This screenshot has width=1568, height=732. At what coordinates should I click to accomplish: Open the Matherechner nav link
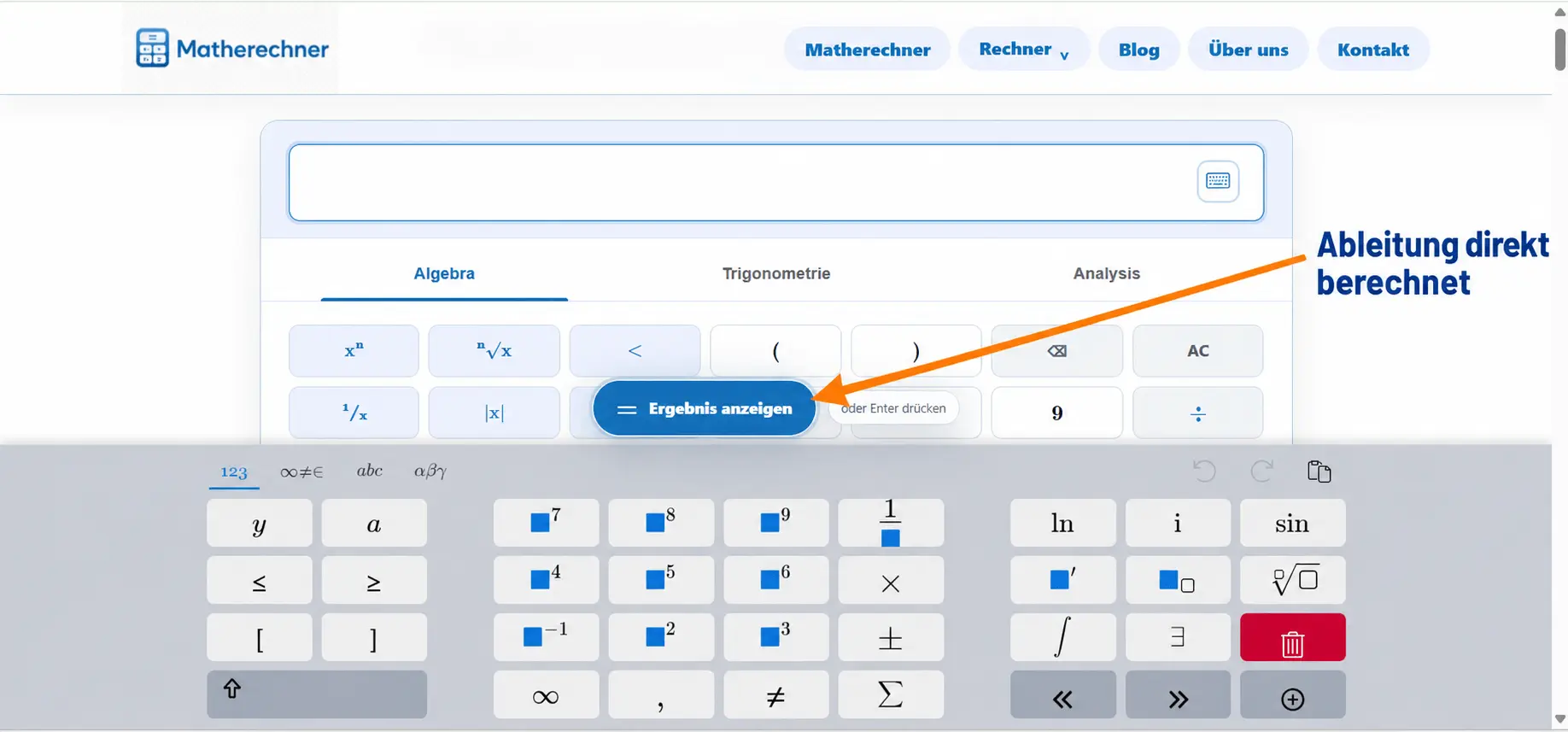click(x=867, y=50)
